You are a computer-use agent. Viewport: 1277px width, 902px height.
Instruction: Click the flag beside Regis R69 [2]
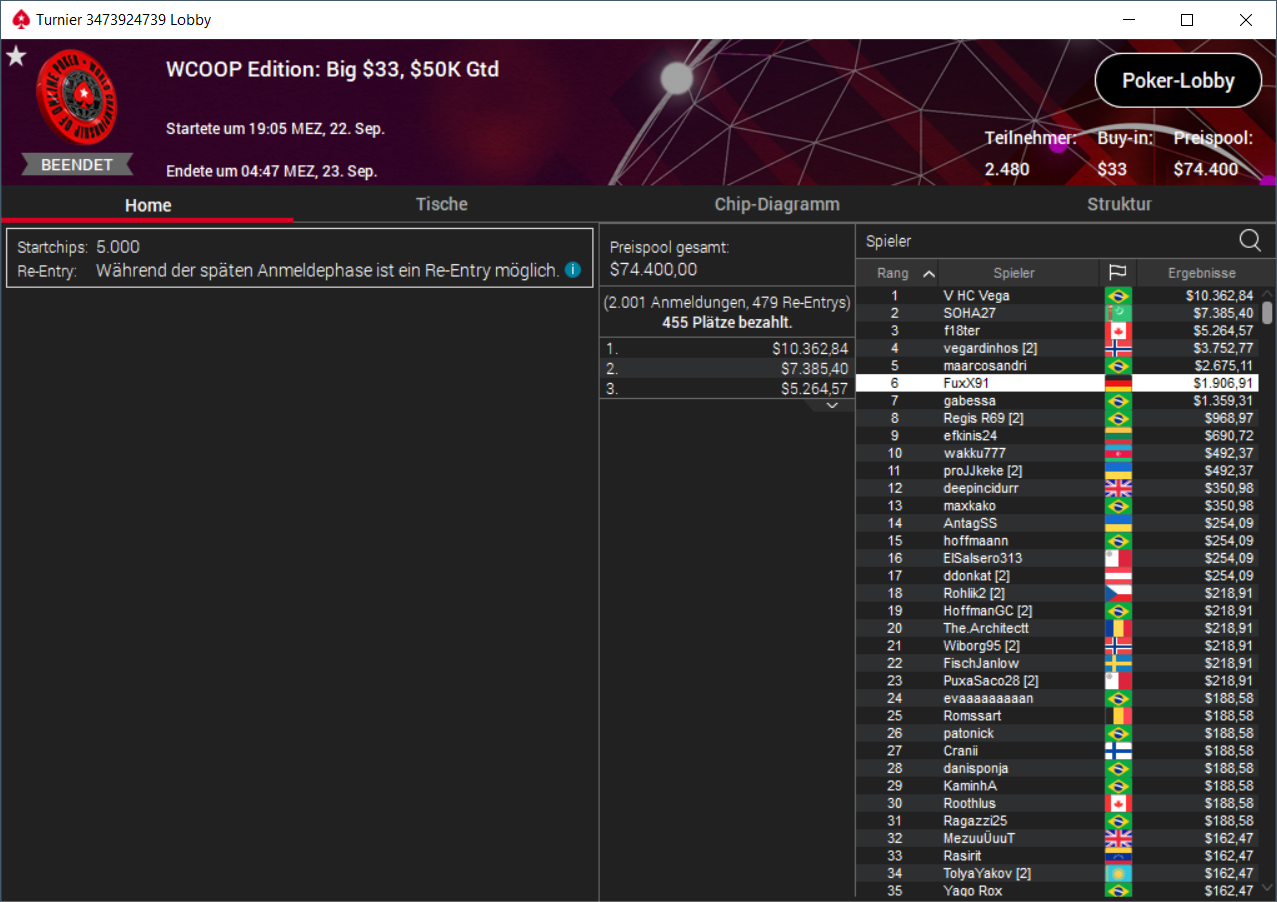(x=1117, y=418)
